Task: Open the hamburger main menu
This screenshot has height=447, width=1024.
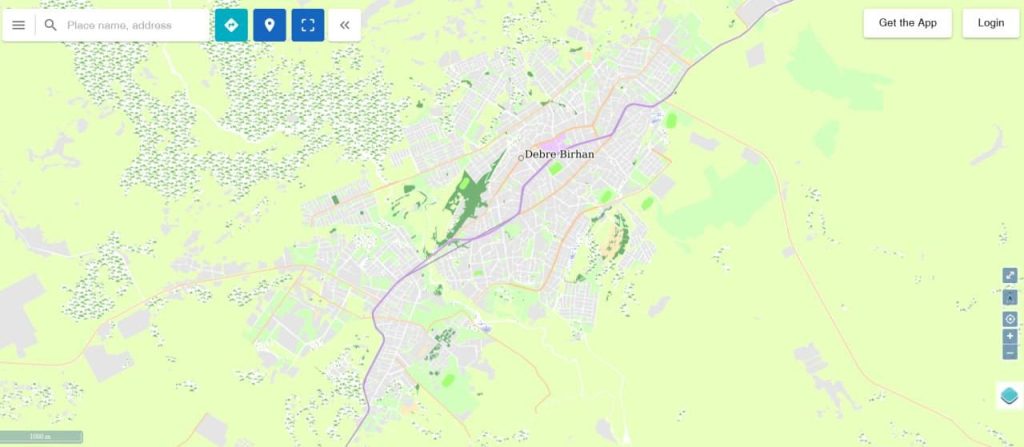Action: [18, 25]
